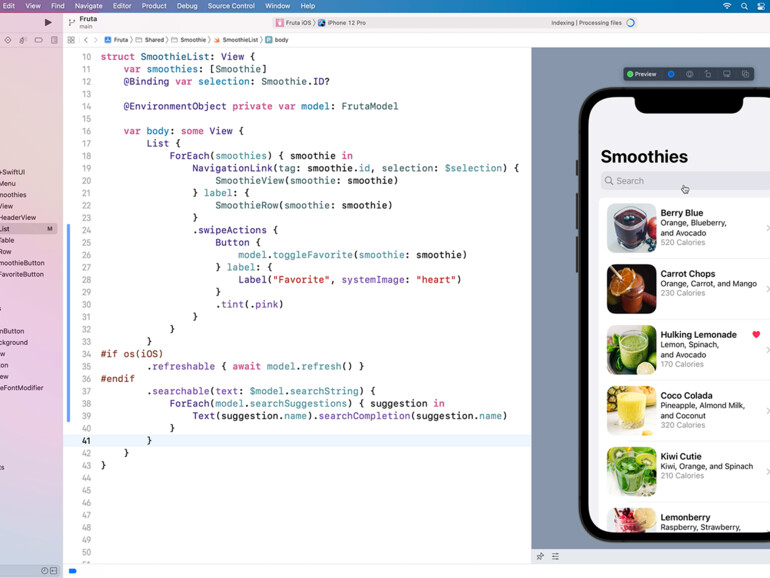Click the Wi-Fi icon in the menu bar
770x578 pixels.
(x=727, y=6)
